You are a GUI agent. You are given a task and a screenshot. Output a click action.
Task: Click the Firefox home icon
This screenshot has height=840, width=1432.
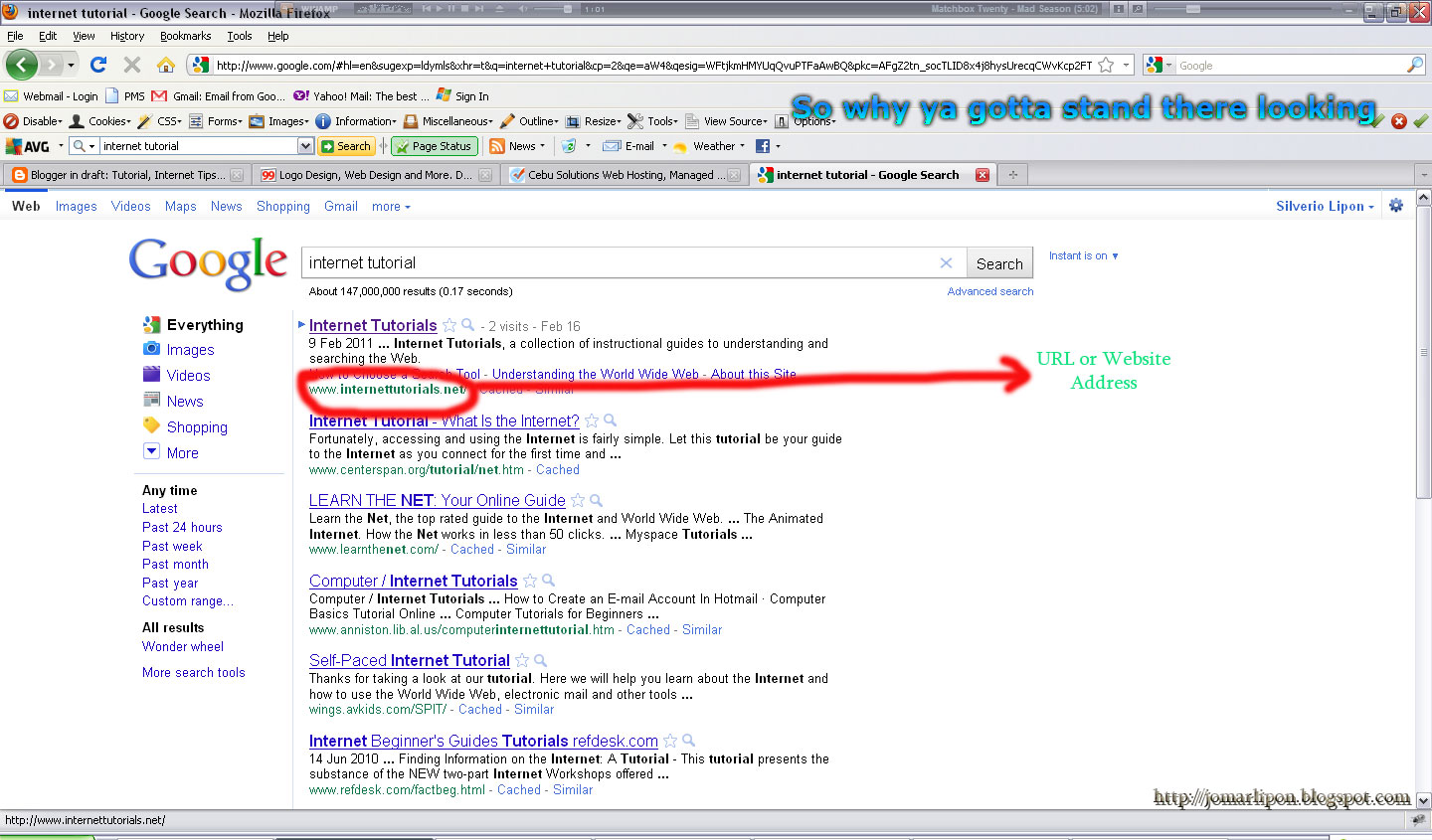click(166, 65)
